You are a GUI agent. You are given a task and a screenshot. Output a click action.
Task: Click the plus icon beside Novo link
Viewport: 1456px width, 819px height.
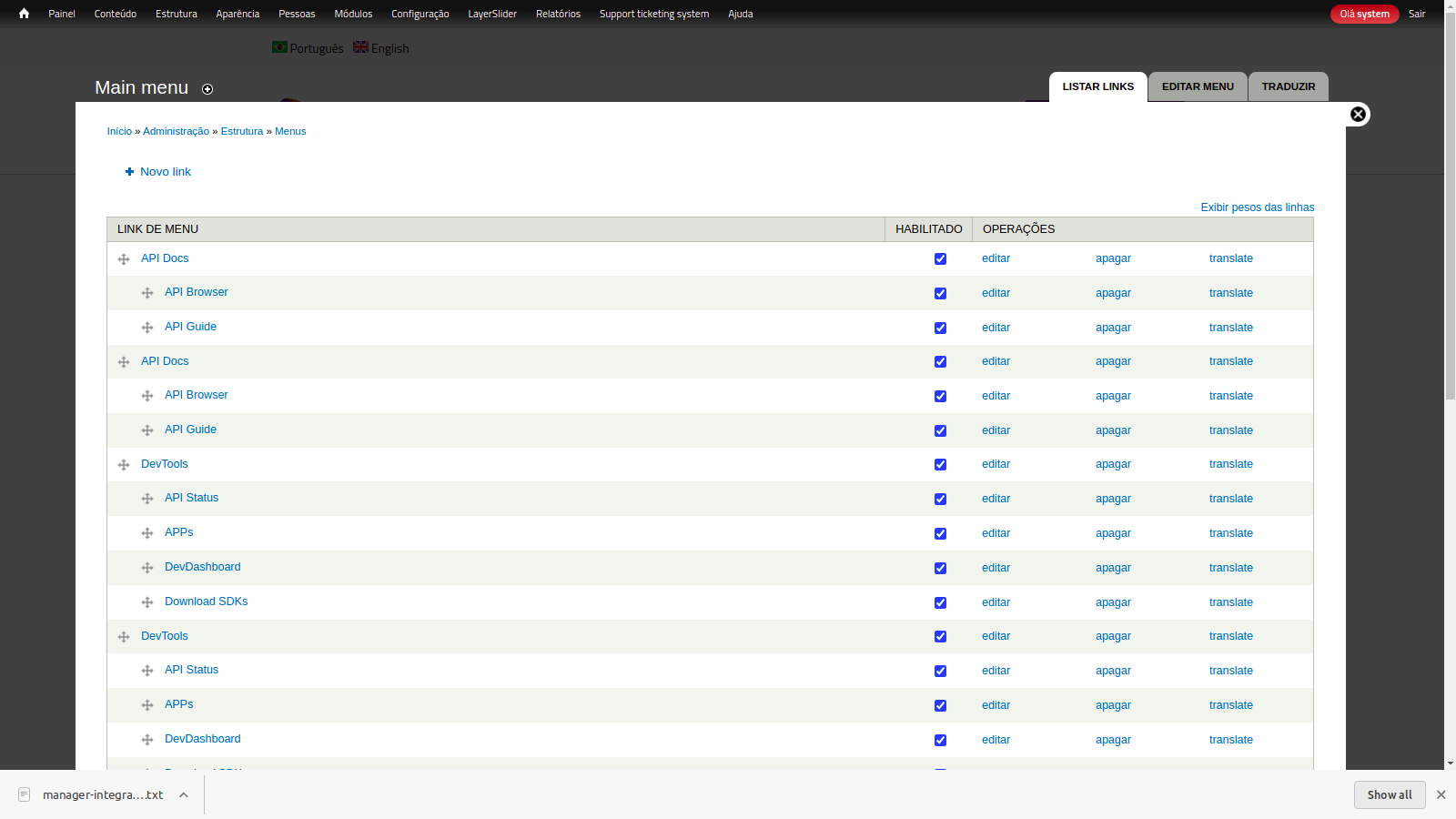click(129, 172)
